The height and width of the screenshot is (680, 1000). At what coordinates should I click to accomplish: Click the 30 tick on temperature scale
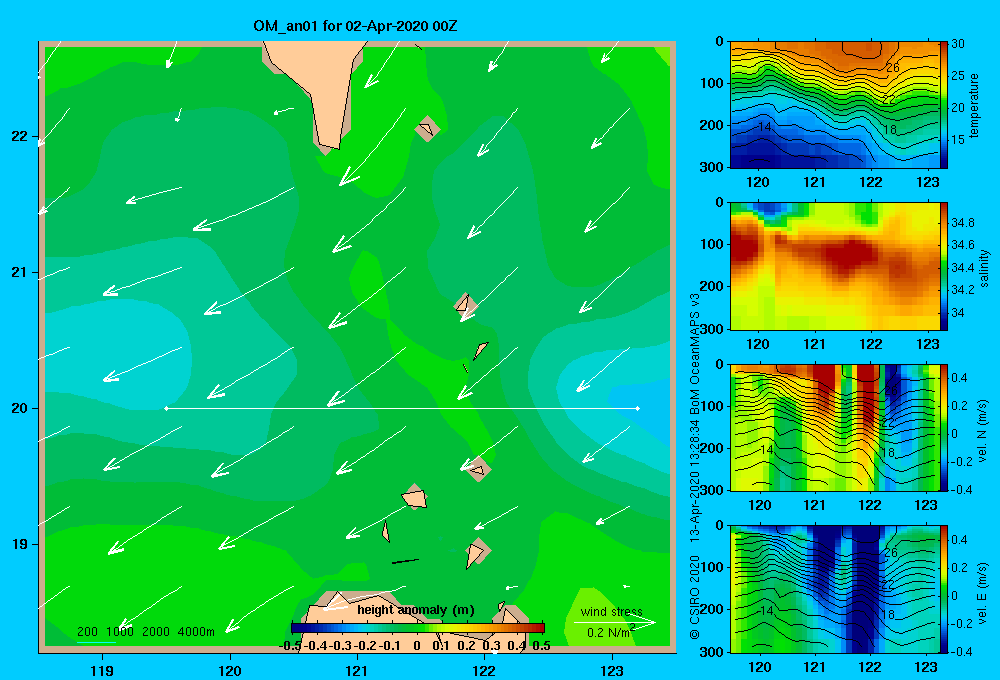coord(958,44)
